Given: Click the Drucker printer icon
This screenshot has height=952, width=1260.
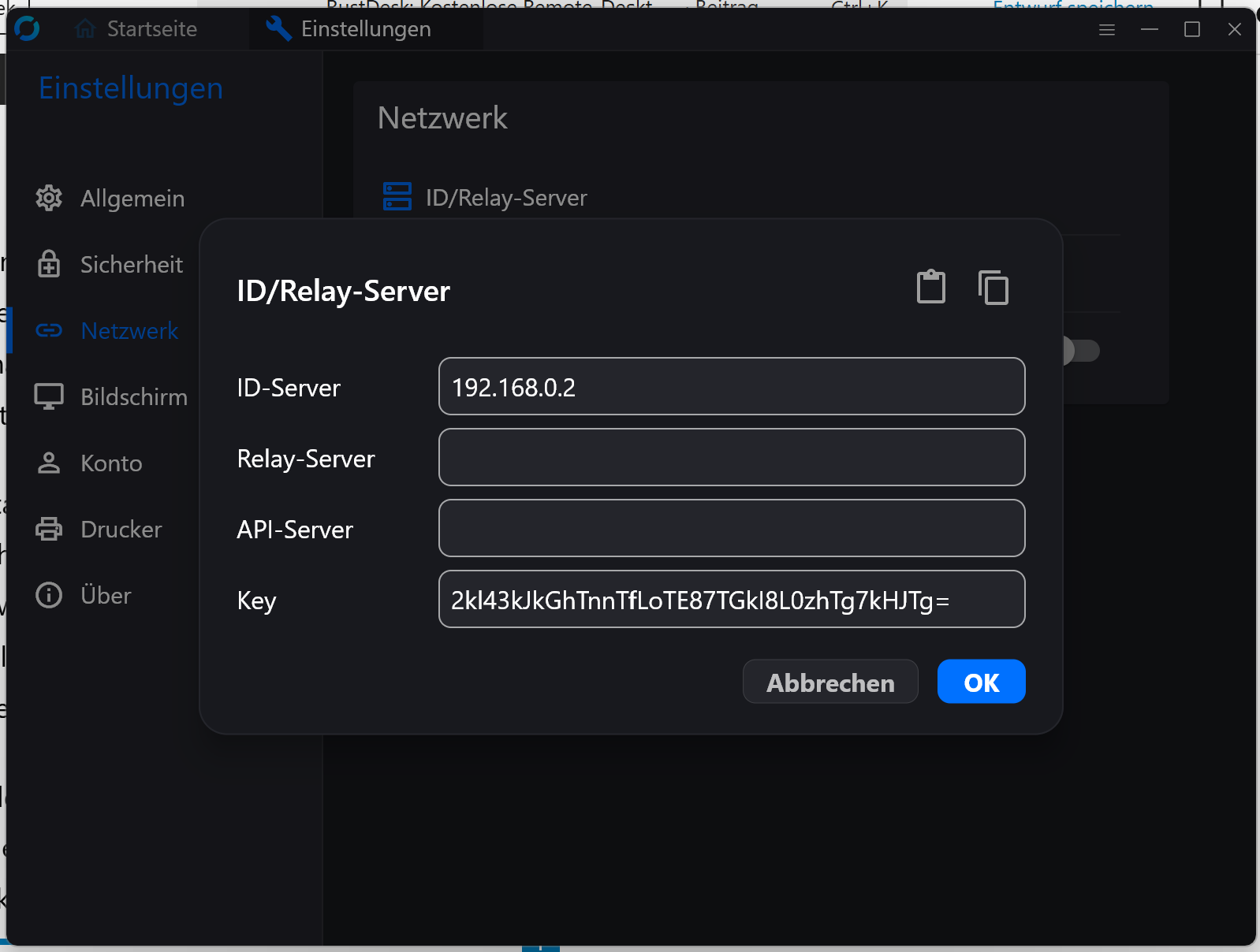Looking at the screenshot, I should (49, 529).
